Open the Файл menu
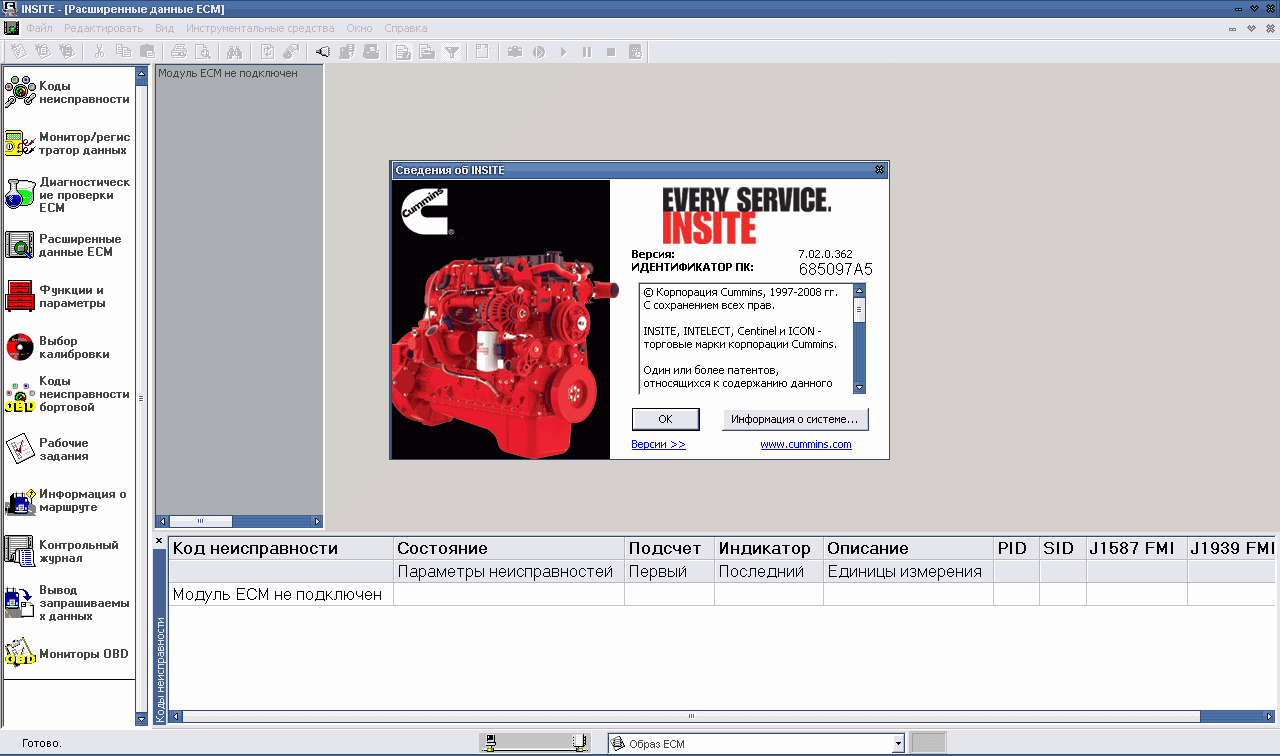 point(40,28)
